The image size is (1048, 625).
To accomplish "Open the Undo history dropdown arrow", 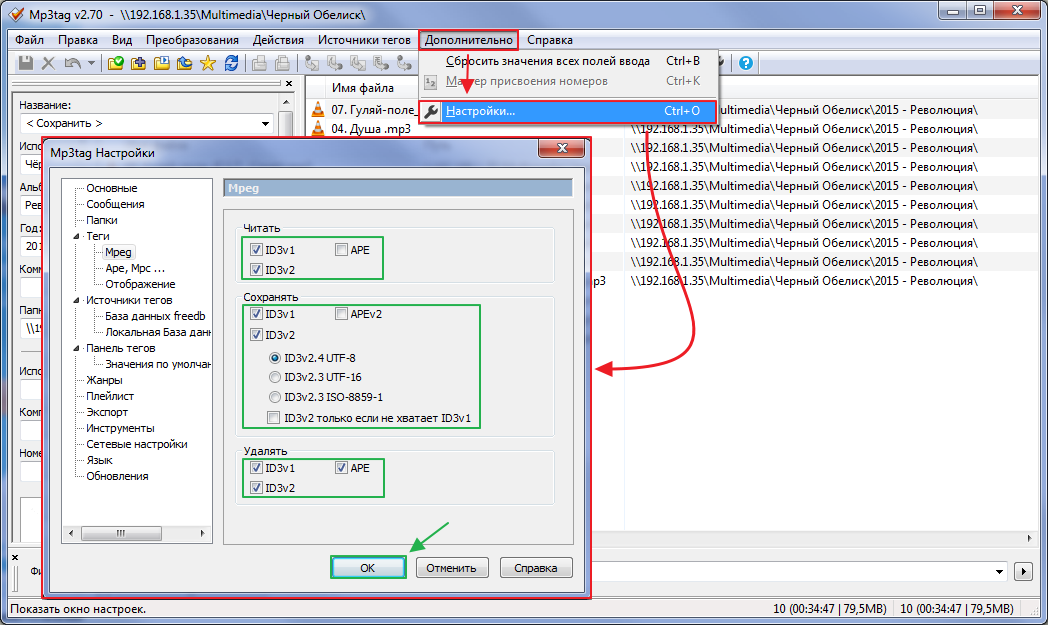I will coord(91,63).
